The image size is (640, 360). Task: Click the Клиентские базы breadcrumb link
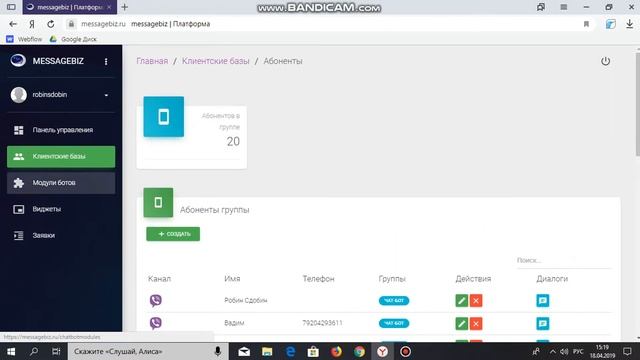click(x=216, y=61)
